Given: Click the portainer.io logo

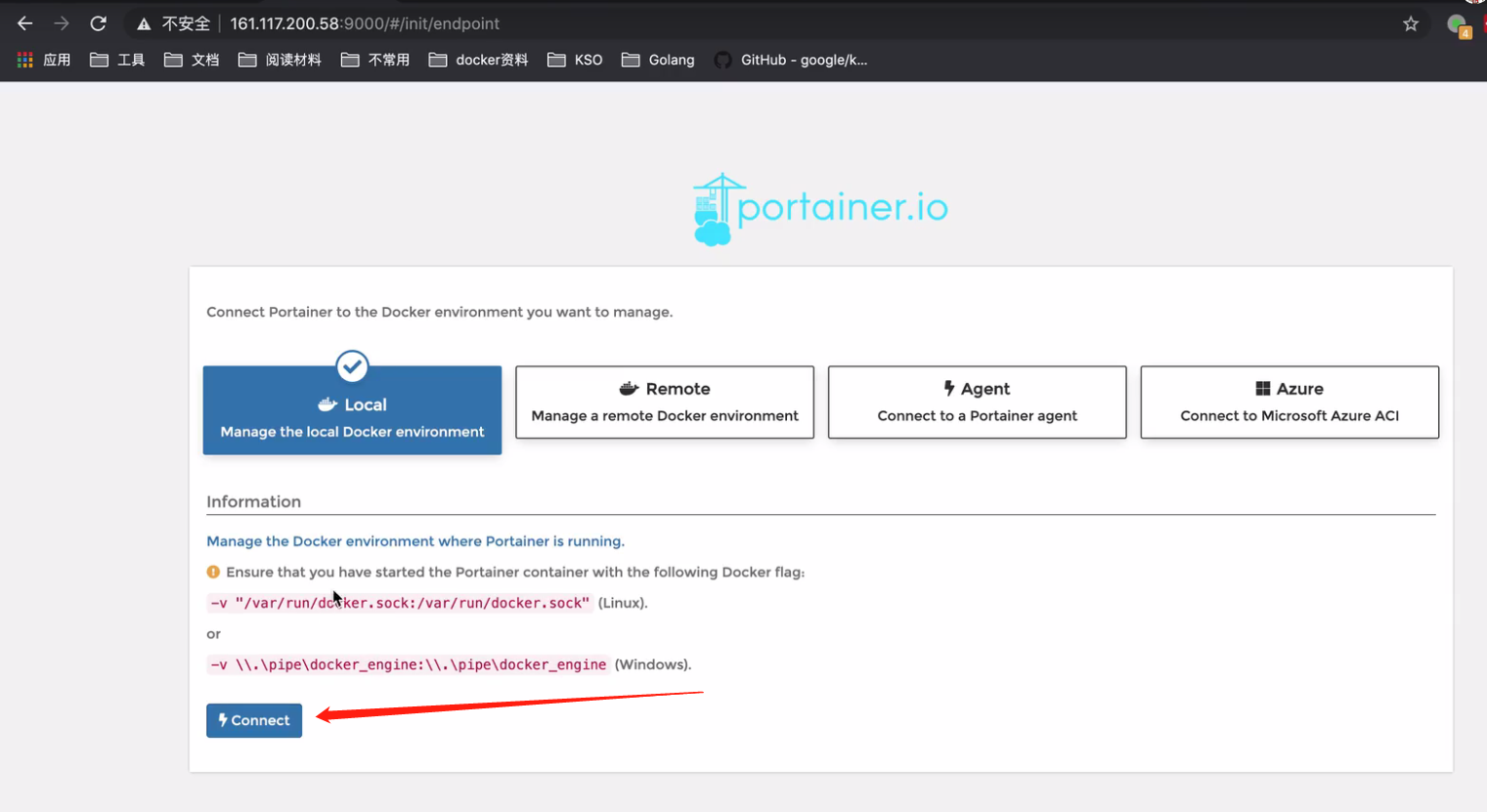Looking at the screenshot, I should click(x=820, y=209).
